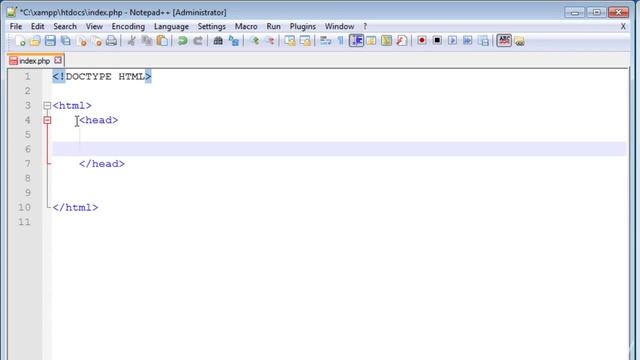Open the Replace dialog from the toolbar
The height and width of the screenshot is (360, 640).
coord(233,41)
